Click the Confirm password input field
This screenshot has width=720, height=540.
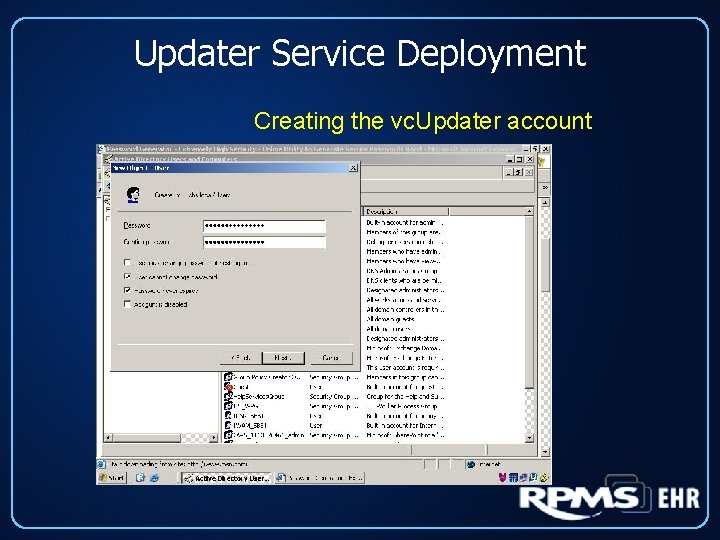[264, 242]
